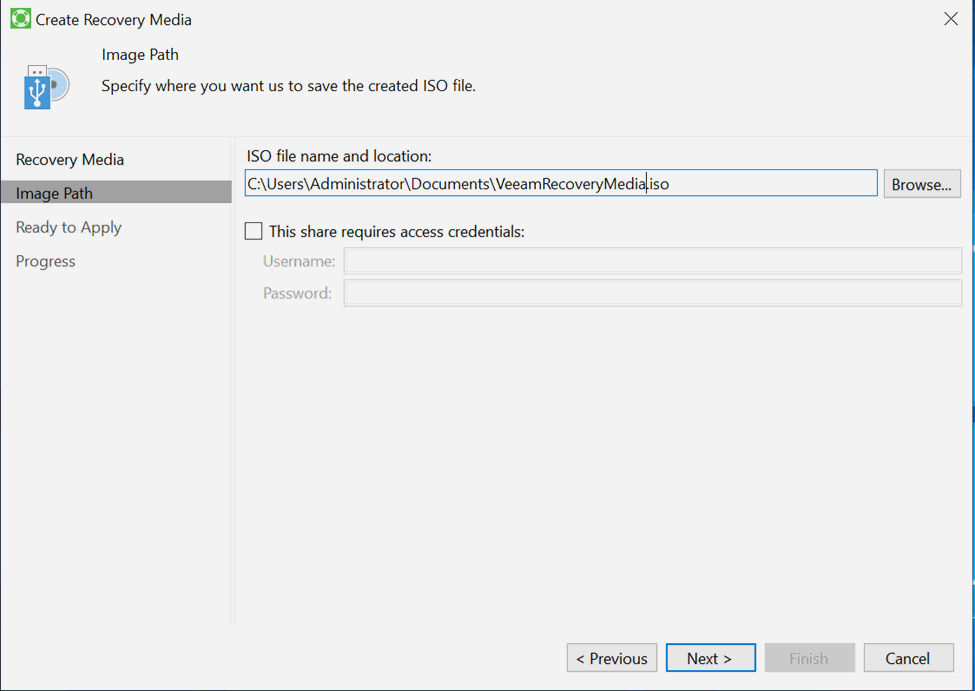Screen dimensions: 975x691
Task: Cancel the recovery media wizard
Action: [908, 658]
